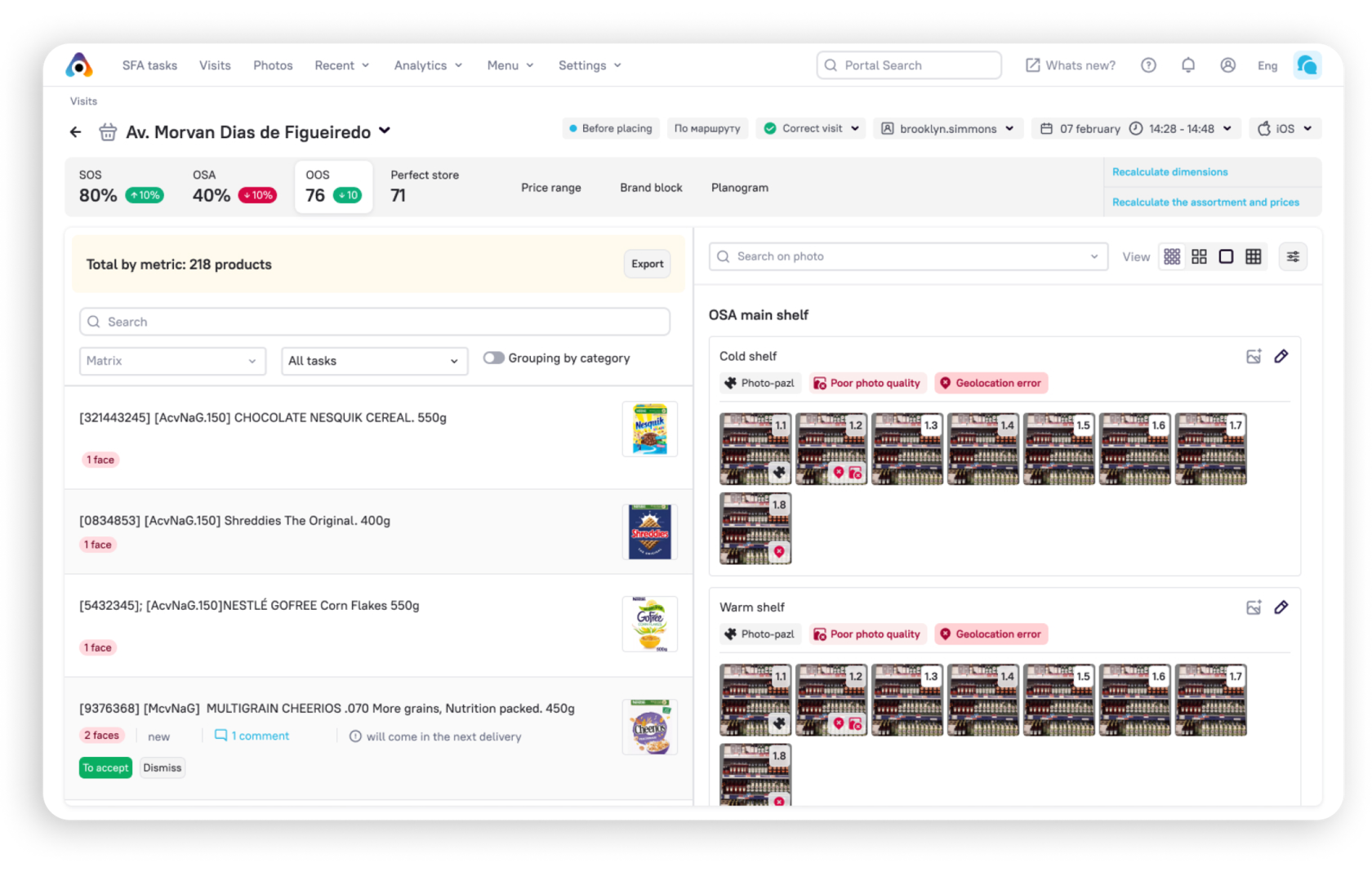The width and height of the screenshot is (1372, 872).
Task: Toggle Grouping by category switch
Action: point(493,358)
